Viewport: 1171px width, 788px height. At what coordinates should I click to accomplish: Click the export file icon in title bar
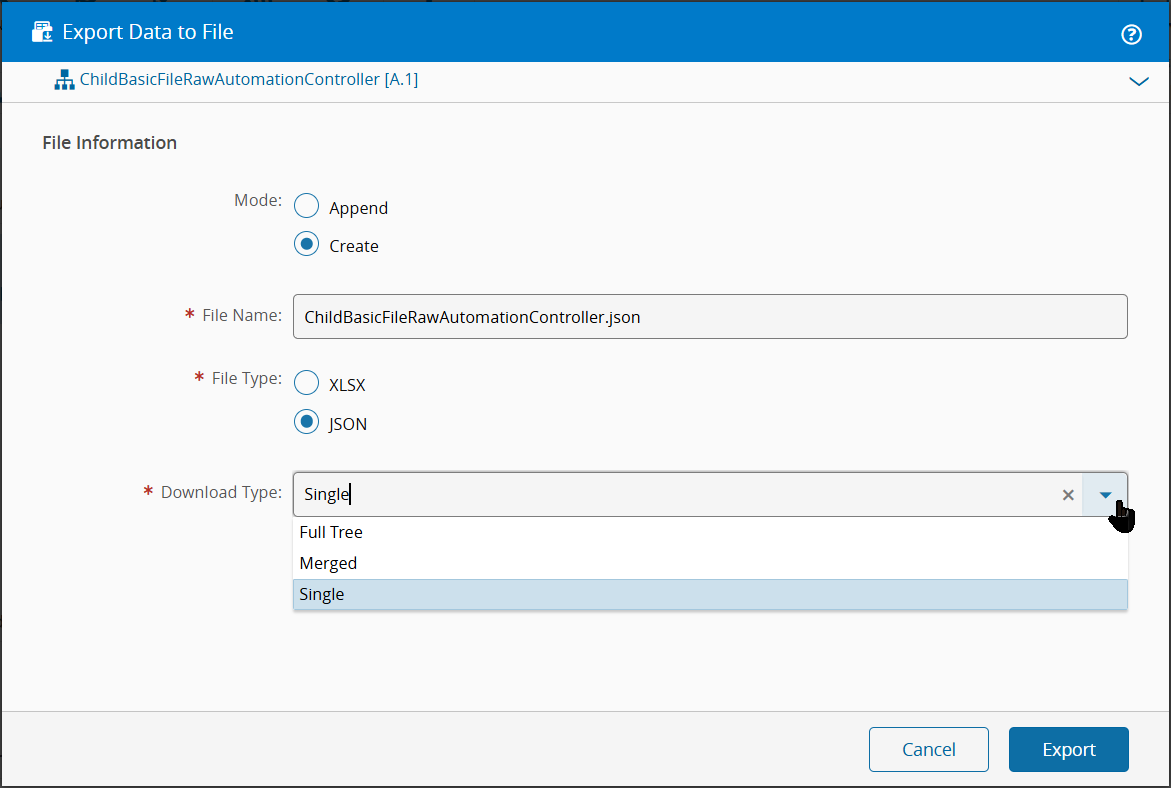[42, 32]
